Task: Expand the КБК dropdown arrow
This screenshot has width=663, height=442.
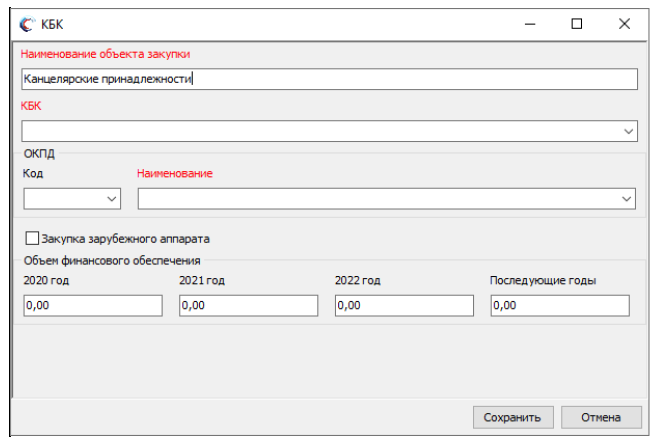Action: coord(628,131)
